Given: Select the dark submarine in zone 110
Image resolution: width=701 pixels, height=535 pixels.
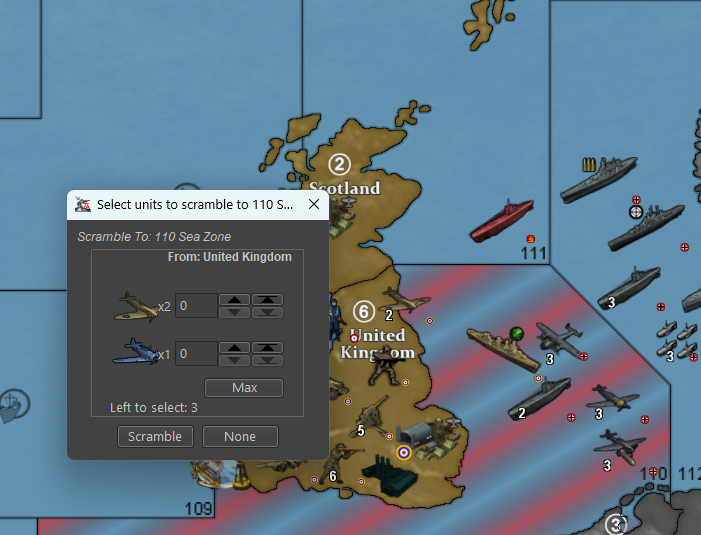Looking at the screenshot, I should [x=539, y=398].
